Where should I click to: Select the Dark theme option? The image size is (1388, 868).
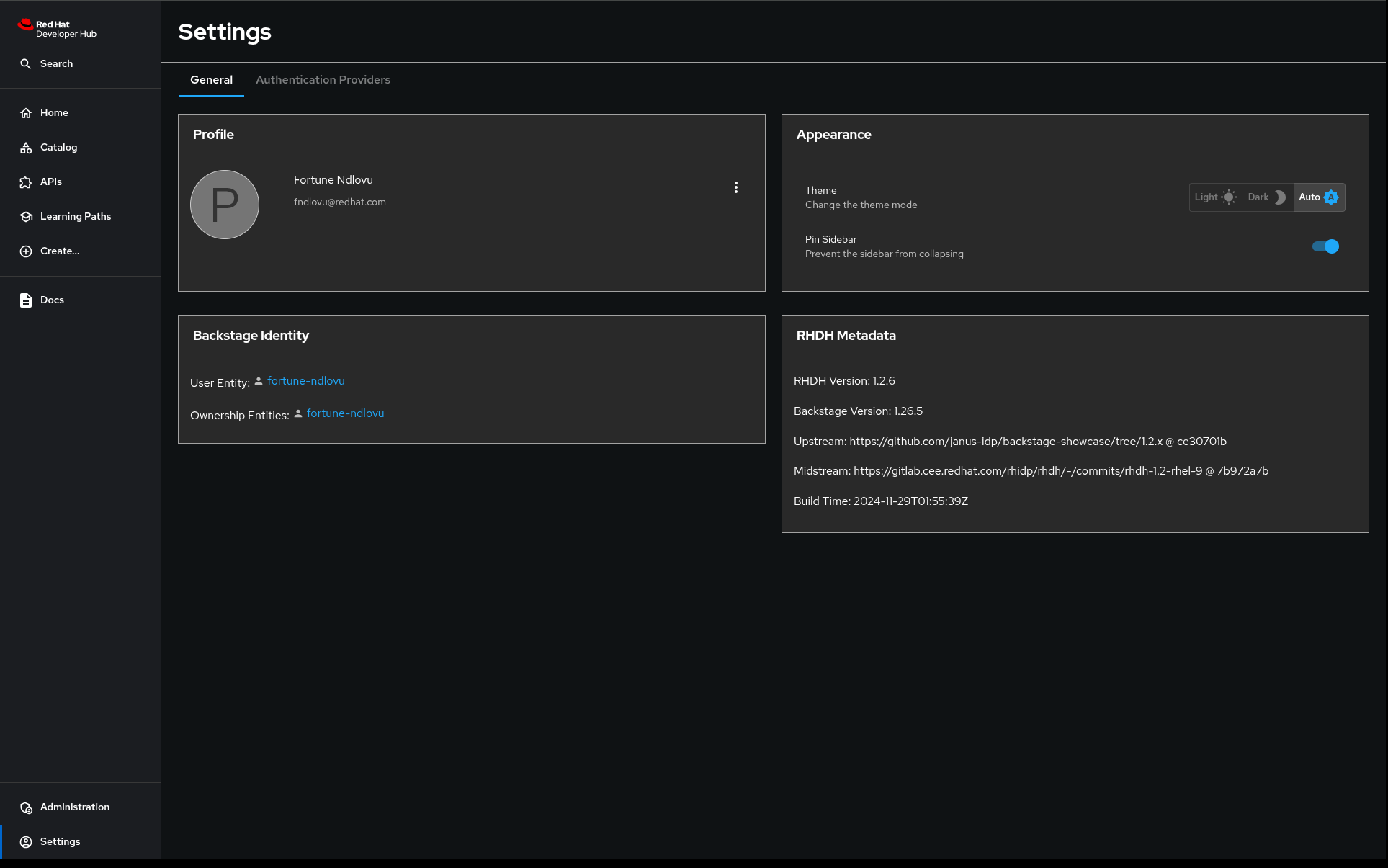(x=1268, y=197)
